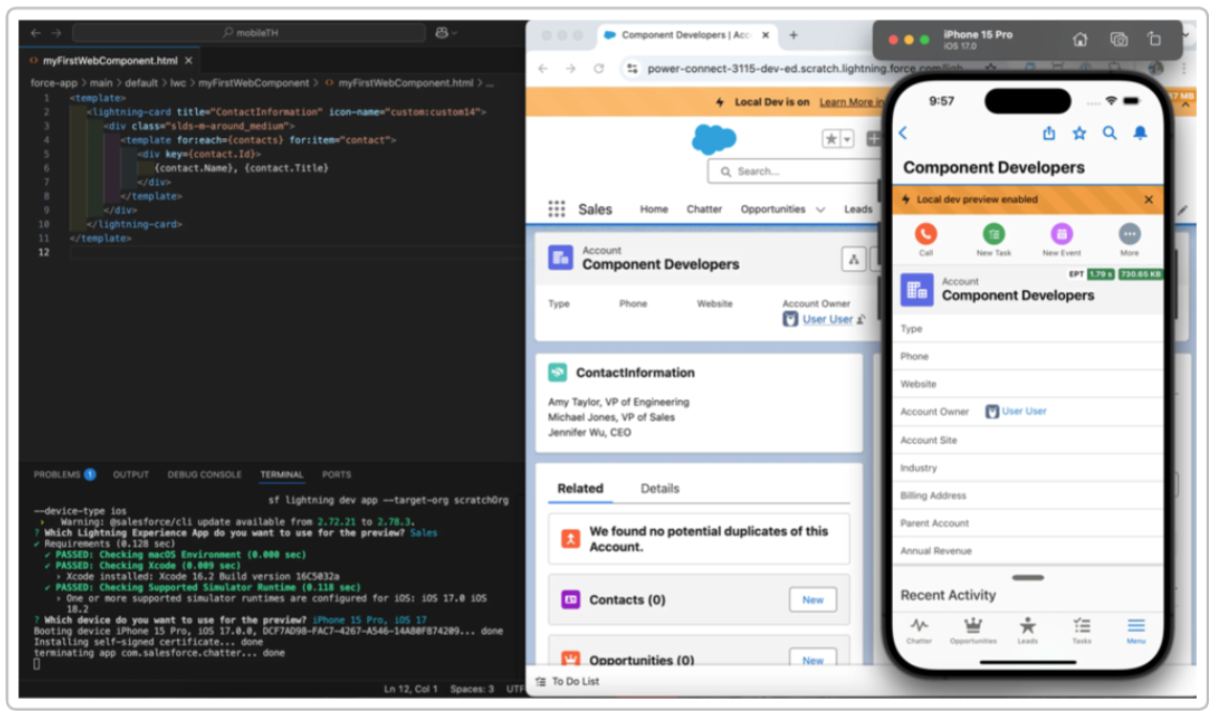1217x722 pixels.
Task: Open the Learn More link in the Local Dev banner
Action: 851,102
